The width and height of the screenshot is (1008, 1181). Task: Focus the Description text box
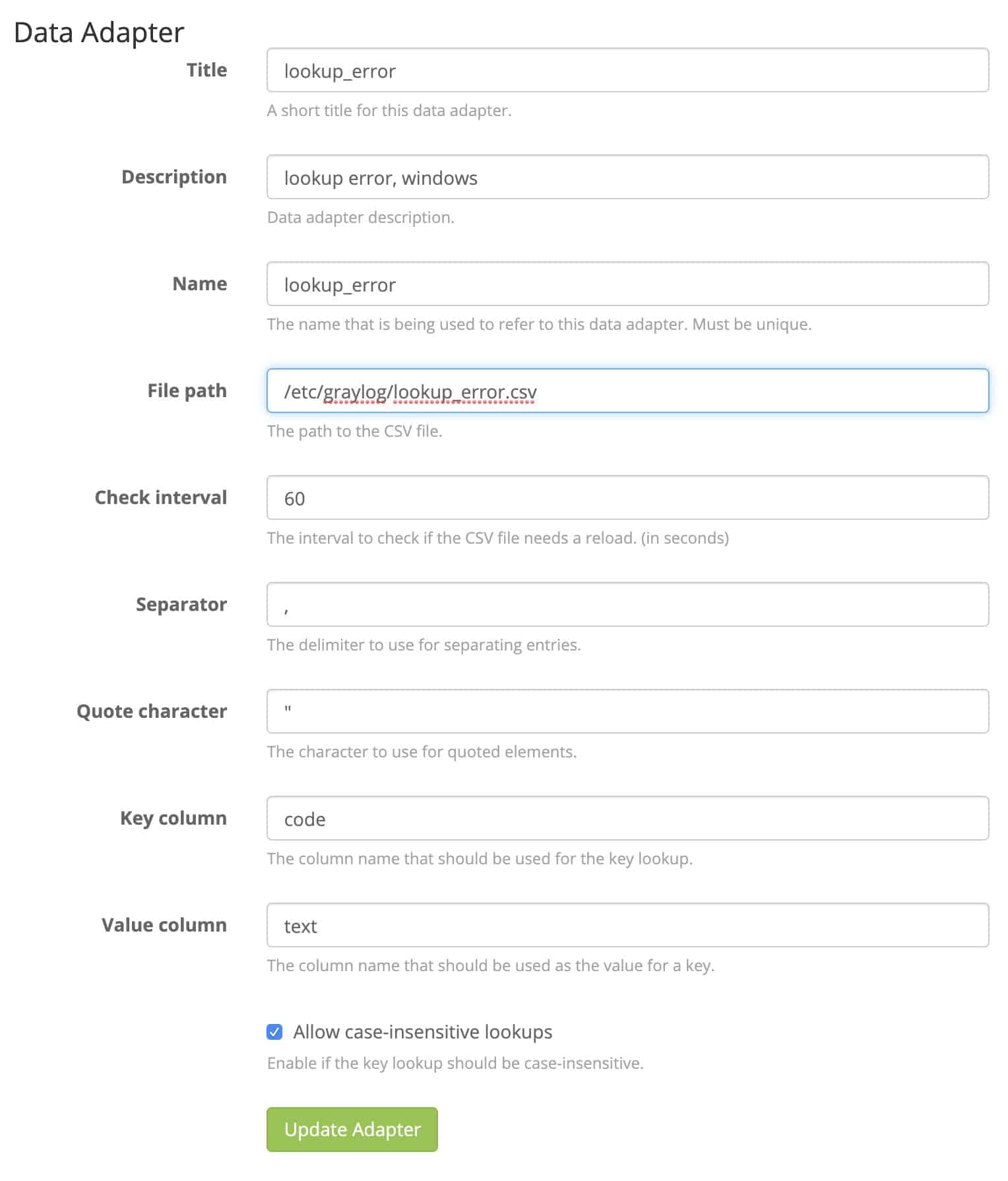627,177
